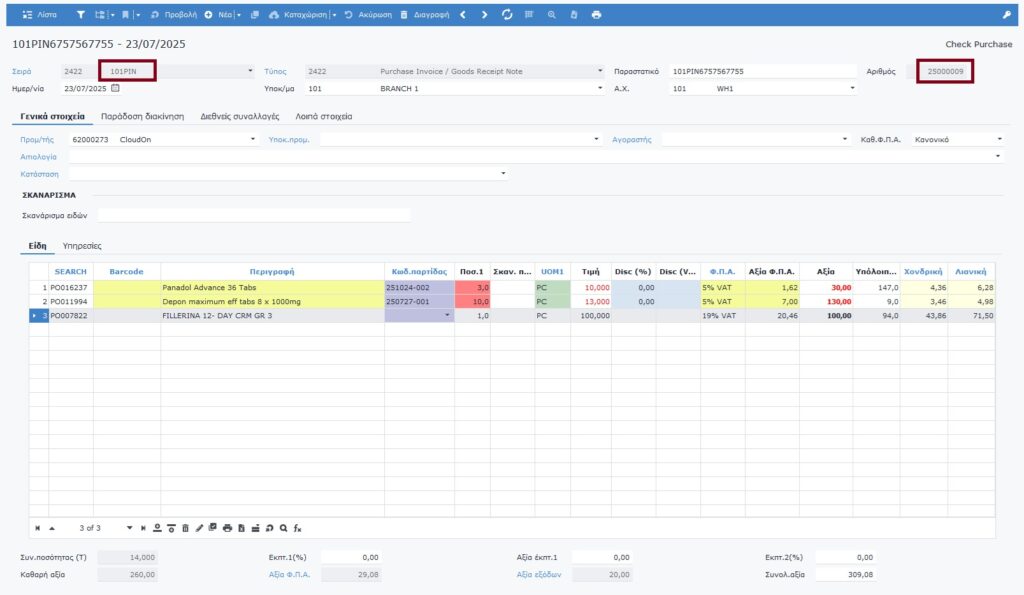Click the filter funnel icon in top toolbar

[81, 15]
